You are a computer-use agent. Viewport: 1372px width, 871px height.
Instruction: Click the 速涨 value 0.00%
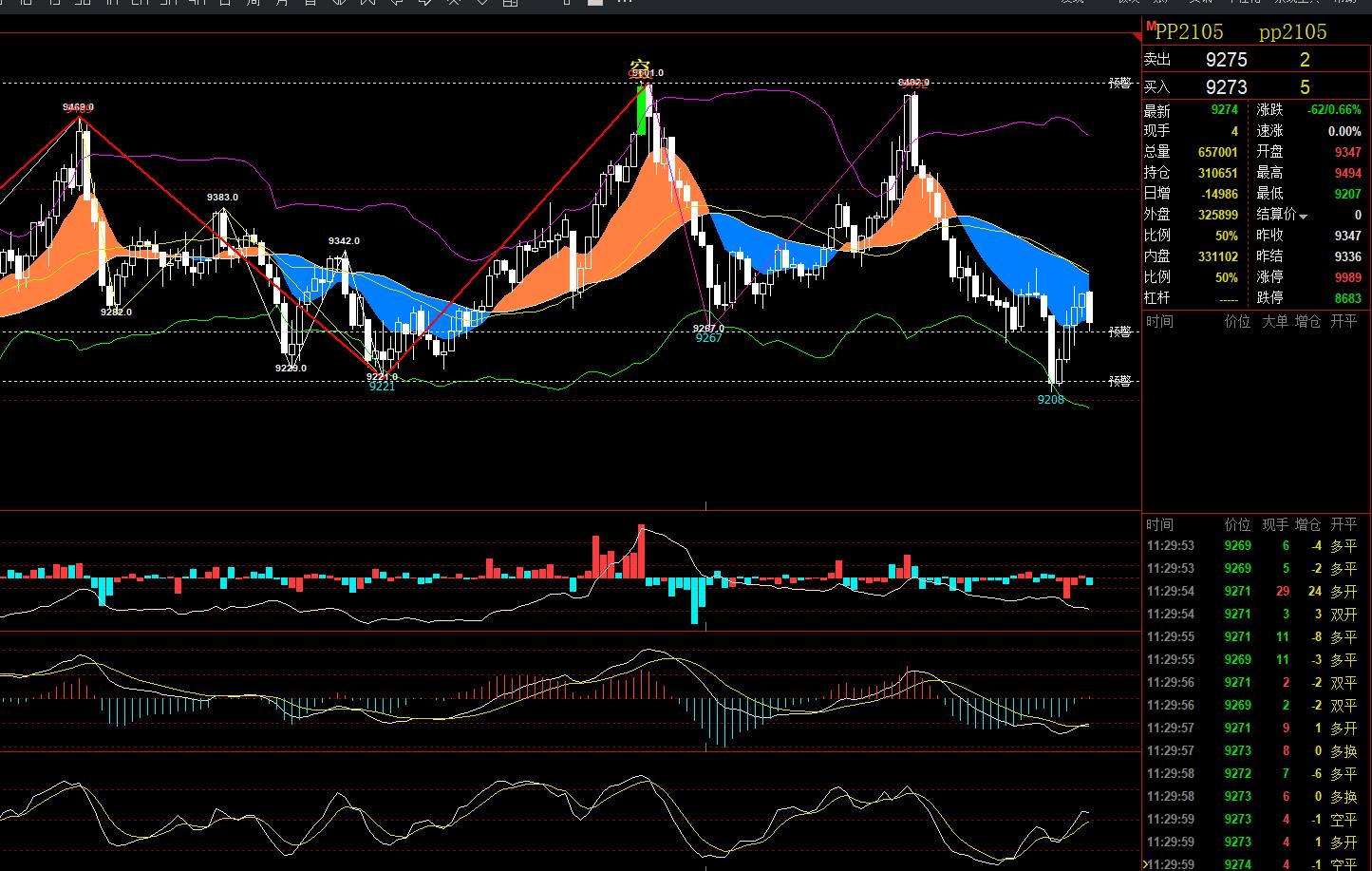click(1344, 131)
